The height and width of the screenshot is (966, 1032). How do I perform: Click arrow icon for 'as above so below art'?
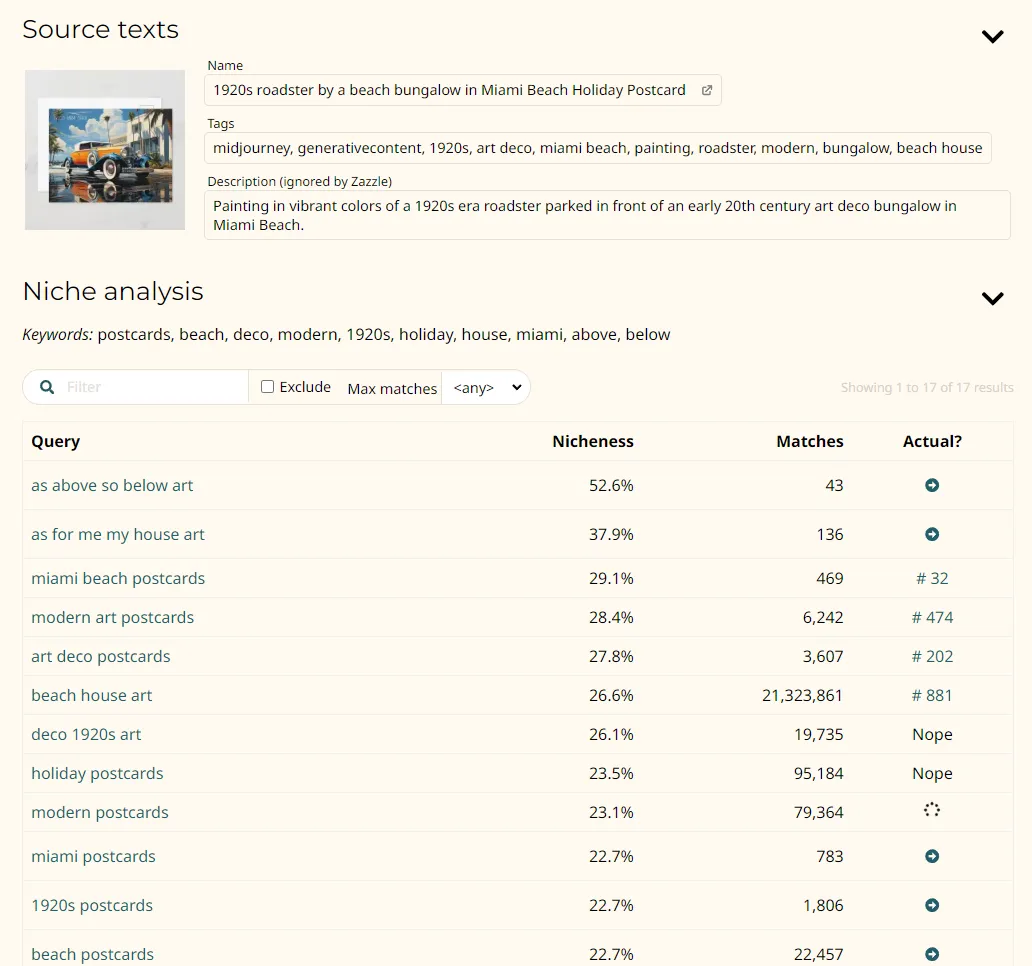pyautogui.click(x=932, y=485)
